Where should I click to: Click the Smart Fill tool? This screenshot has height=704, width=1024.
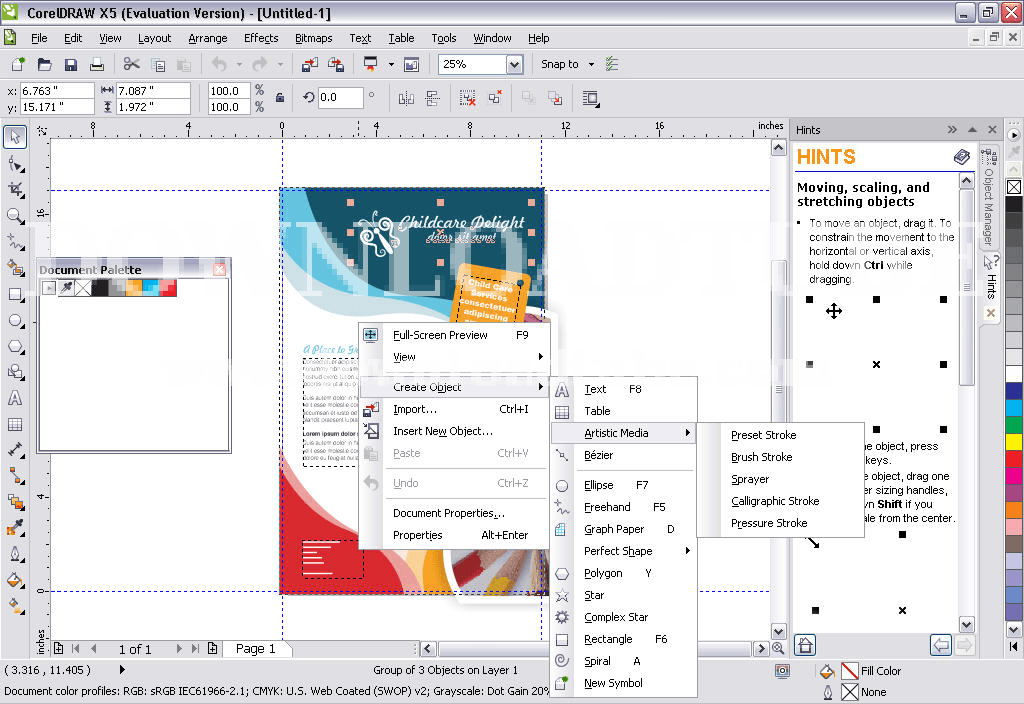coord(14,267)
